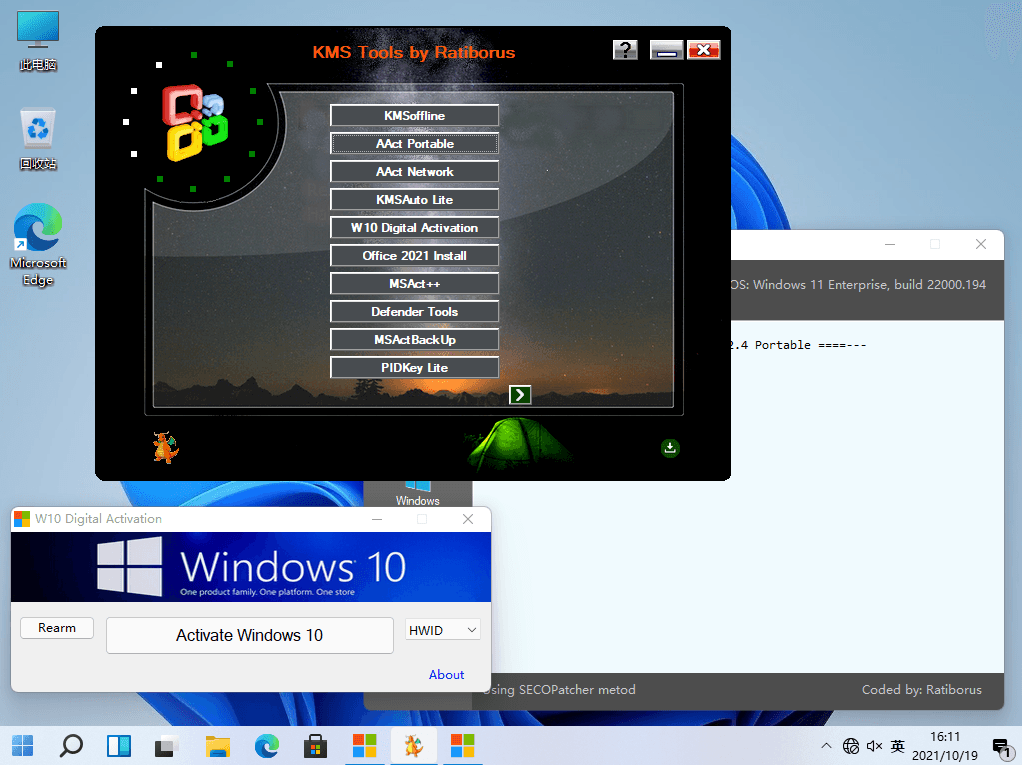
Task: Go to next page with green arrow
Action: 519,395
